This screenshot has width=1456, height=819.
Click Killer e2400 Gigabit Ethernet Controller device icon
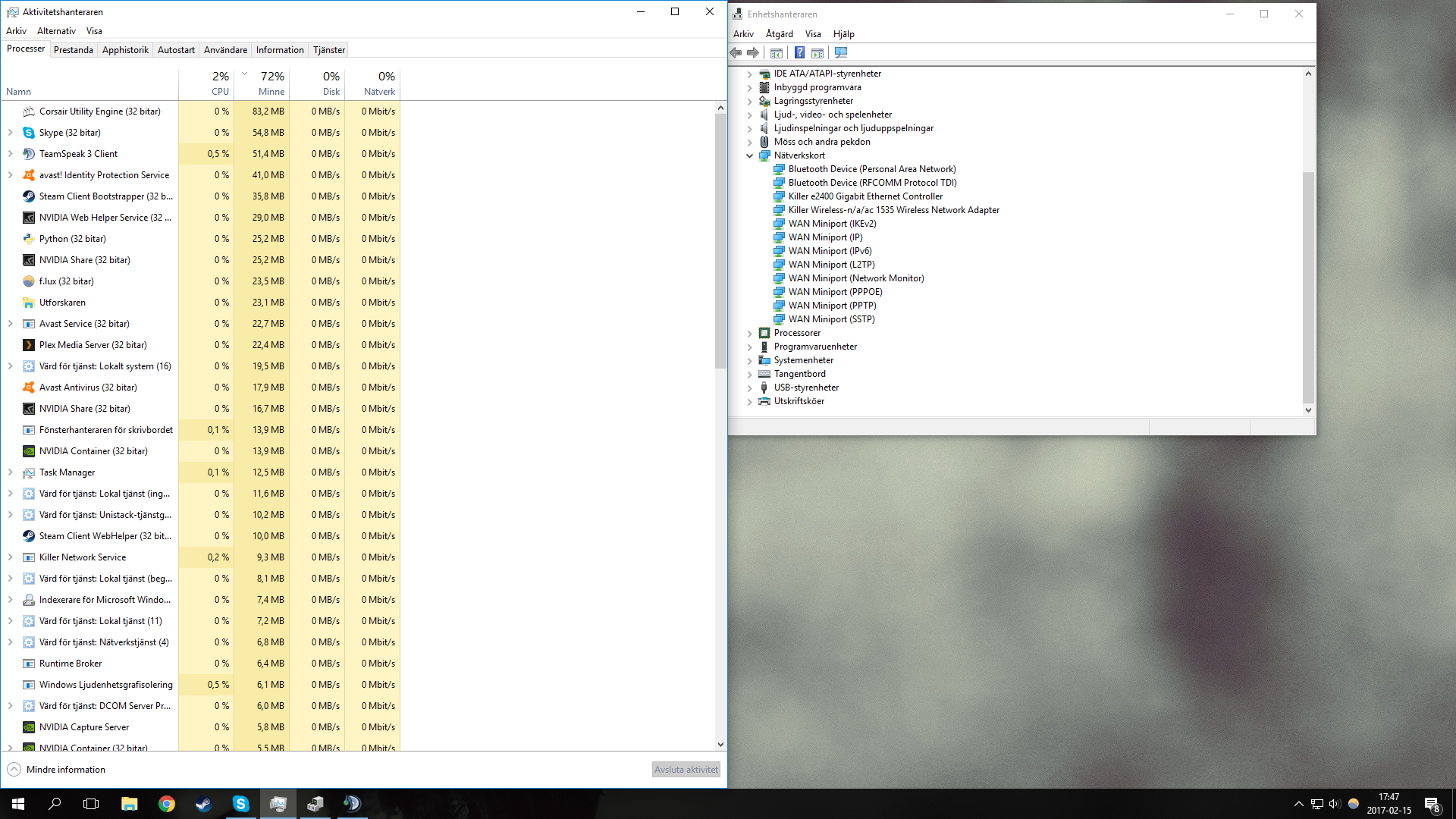point(779,196)
